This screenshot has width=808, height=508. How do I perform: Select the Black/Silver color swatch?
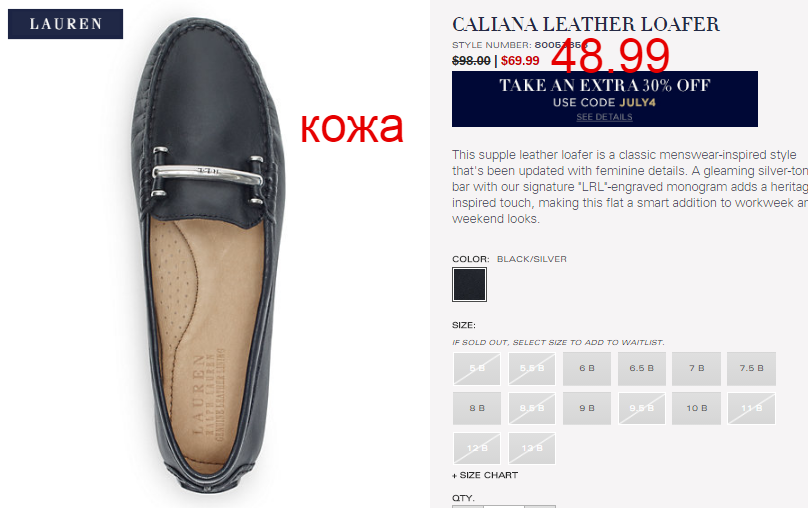pos(469,284)
